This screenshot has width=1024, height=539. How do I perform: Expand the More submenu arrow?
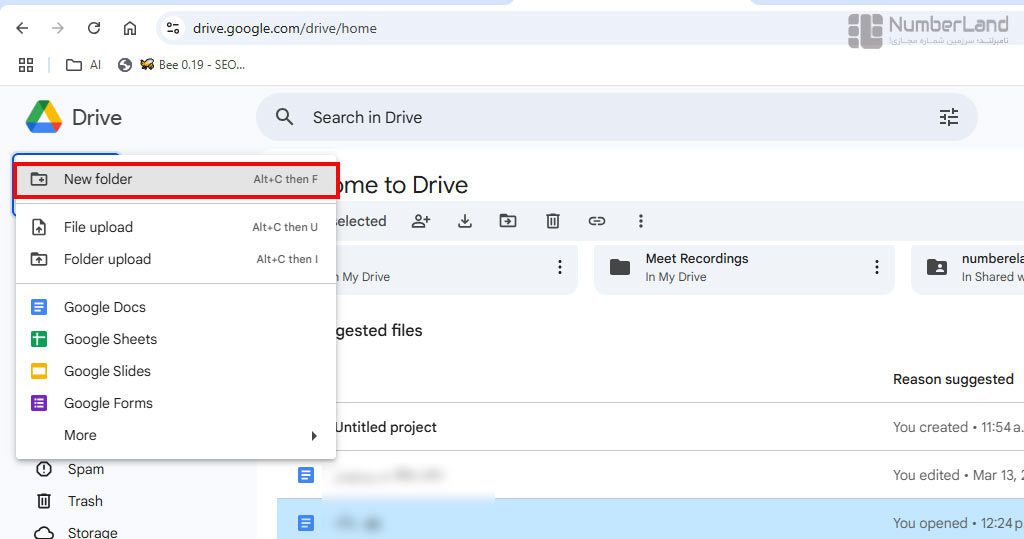(x=314, y=436)
